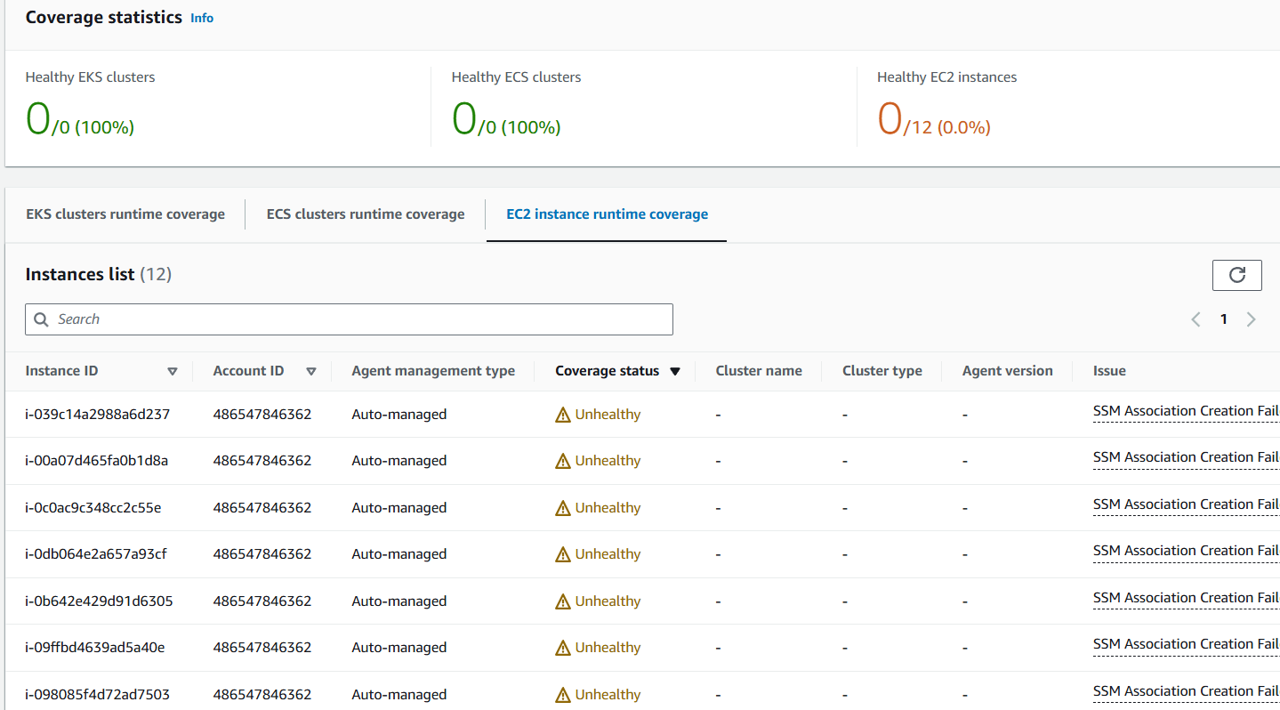The image size is (1280, 710).
Task: Select instance ID i-00a07d465fa0b1d8a
Action: coord(97,461)
